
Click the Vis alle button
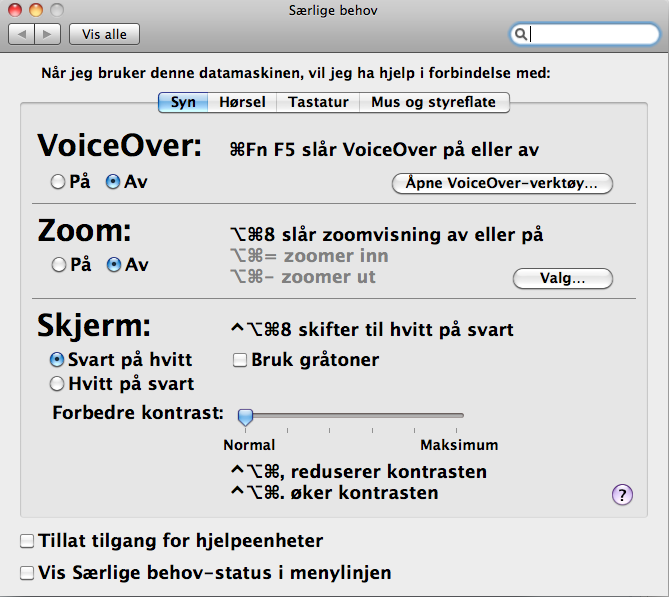(105, 34)
